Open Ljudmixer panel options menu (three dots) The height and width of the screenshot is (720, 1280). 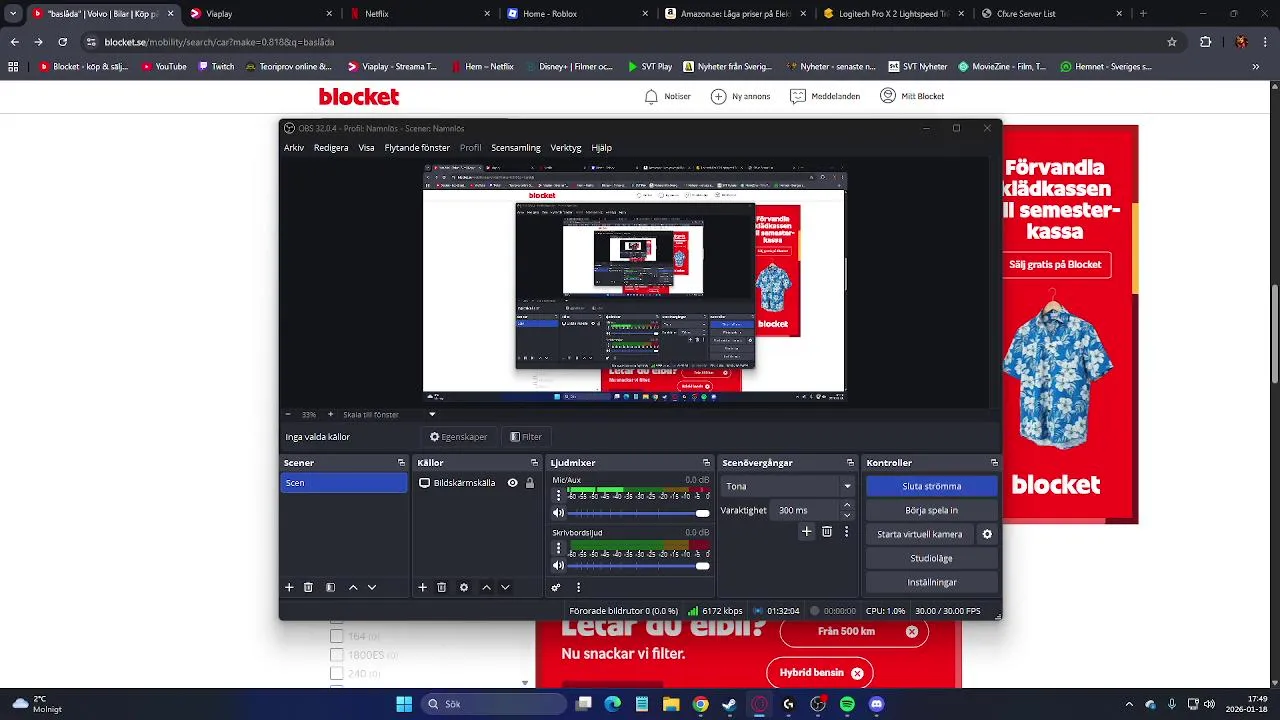click(x=578, y=587)
